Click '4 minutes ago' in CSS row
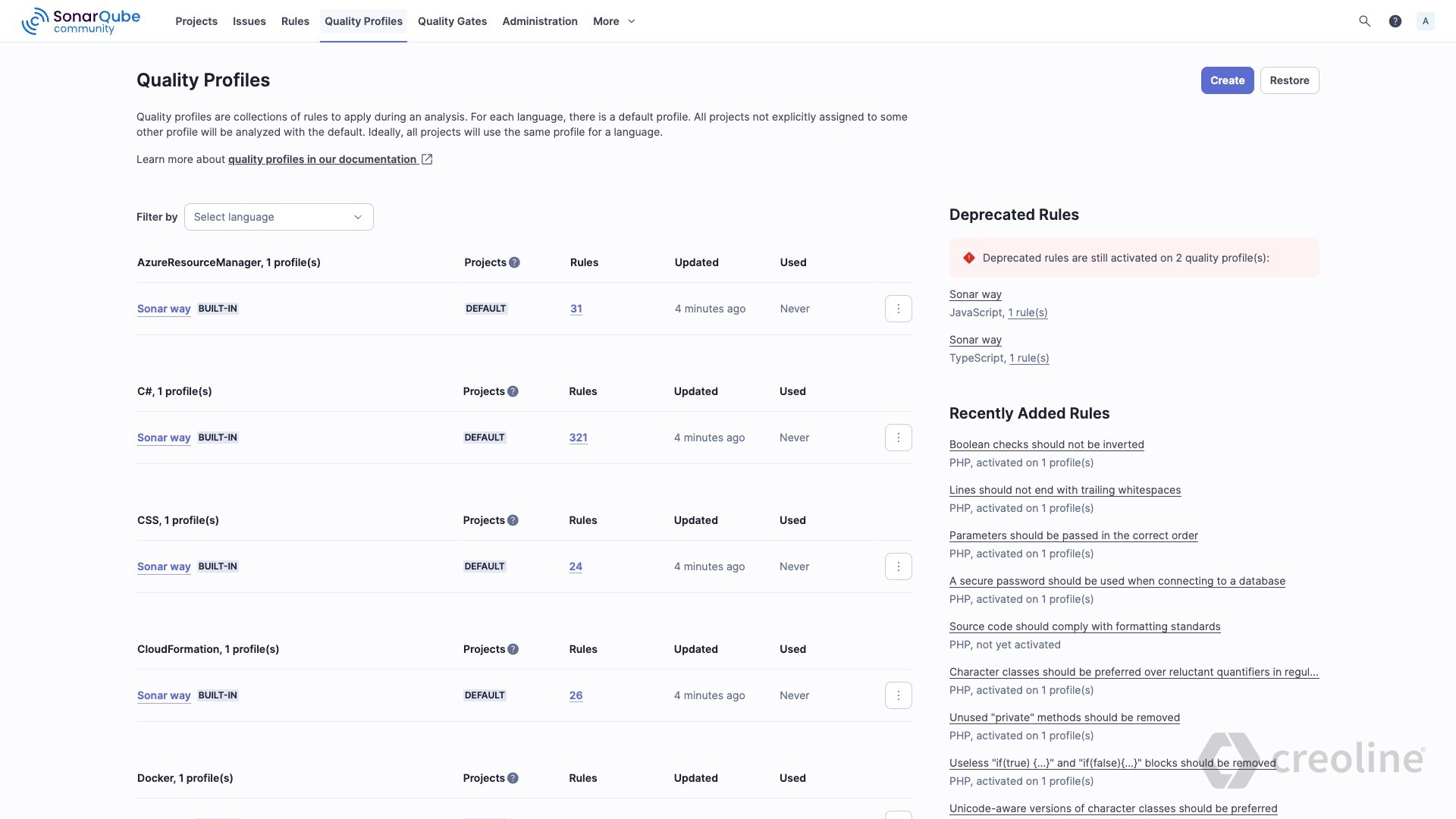This screenshot has width=1456, height=819. tap(709, 566)
